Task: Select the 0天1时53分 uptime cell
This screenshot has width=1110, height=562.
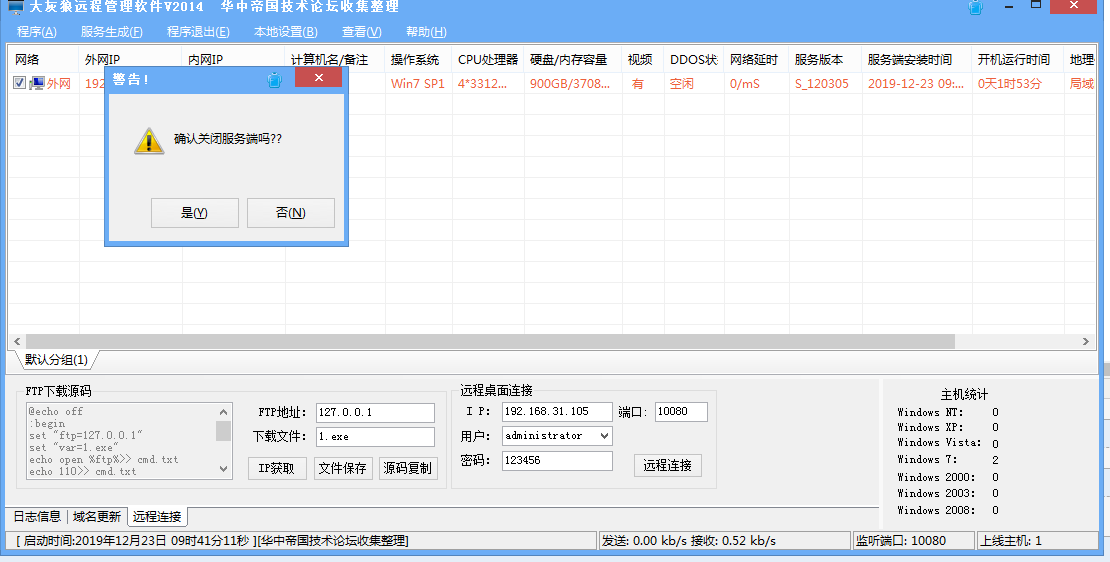Action: [1017, 84]
